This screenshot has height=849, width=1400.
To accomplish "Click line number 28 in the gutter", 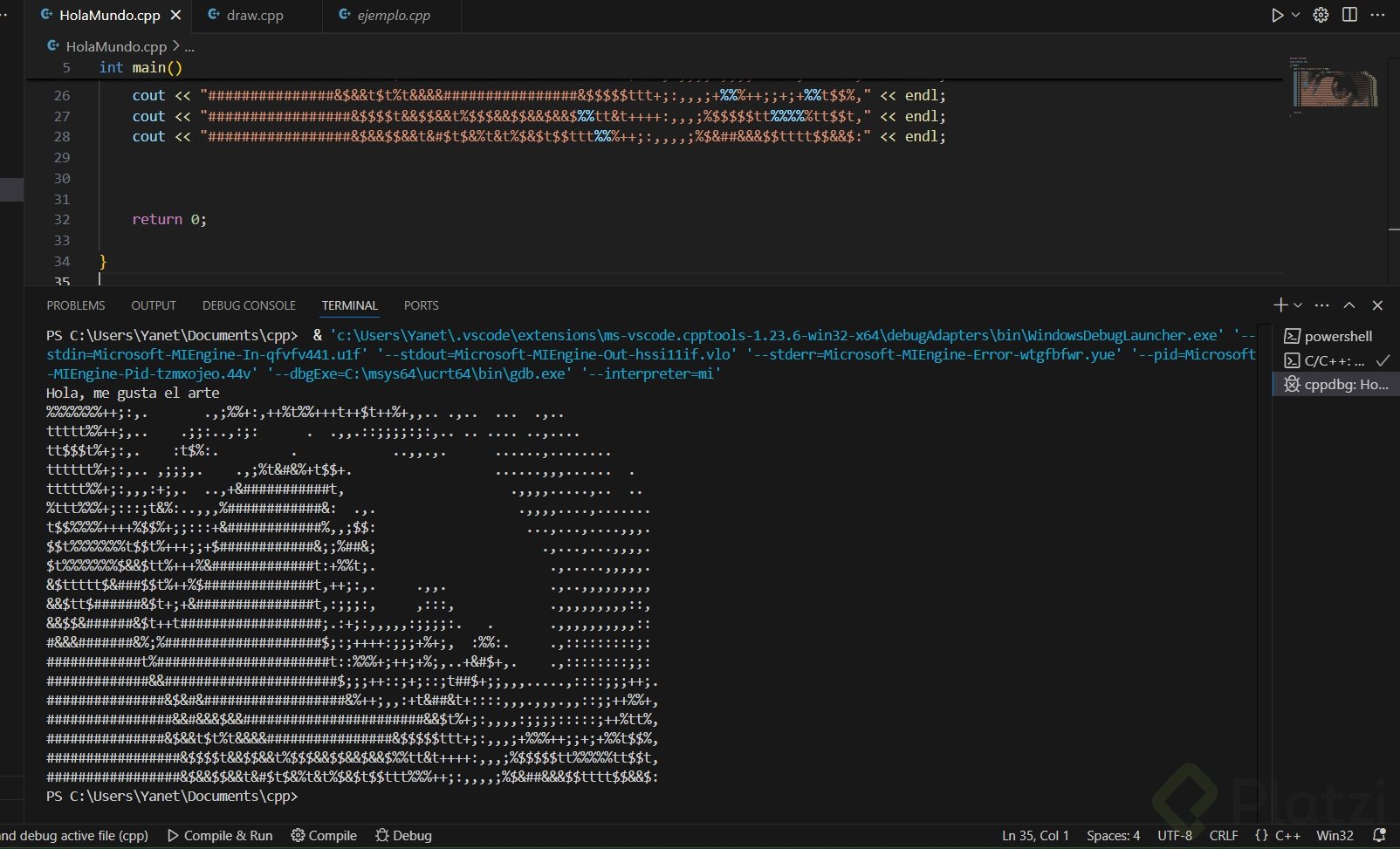I will (62, 136).
